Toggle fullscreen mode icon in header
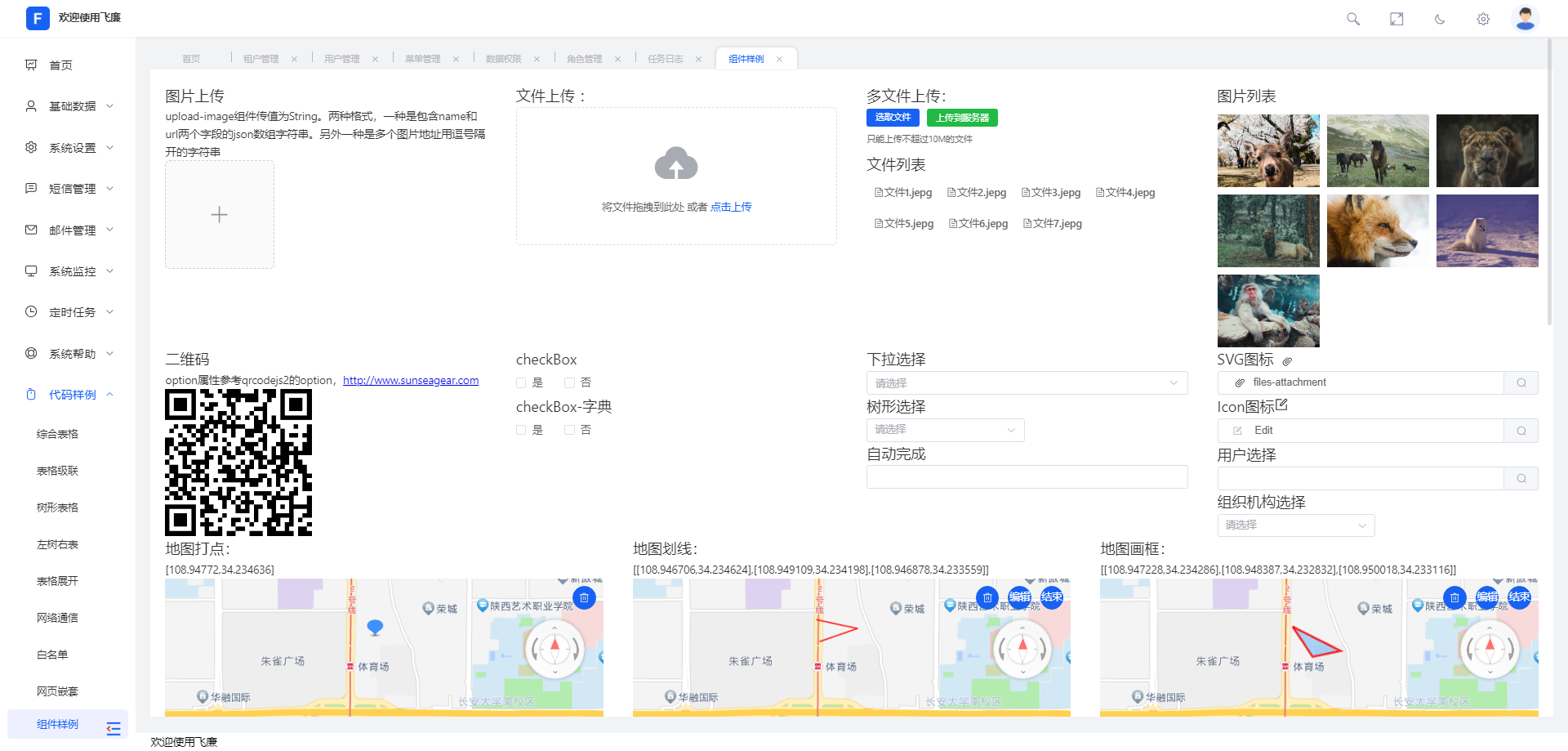Viewport: 1568px width, 751px height. click(1396, 19)
